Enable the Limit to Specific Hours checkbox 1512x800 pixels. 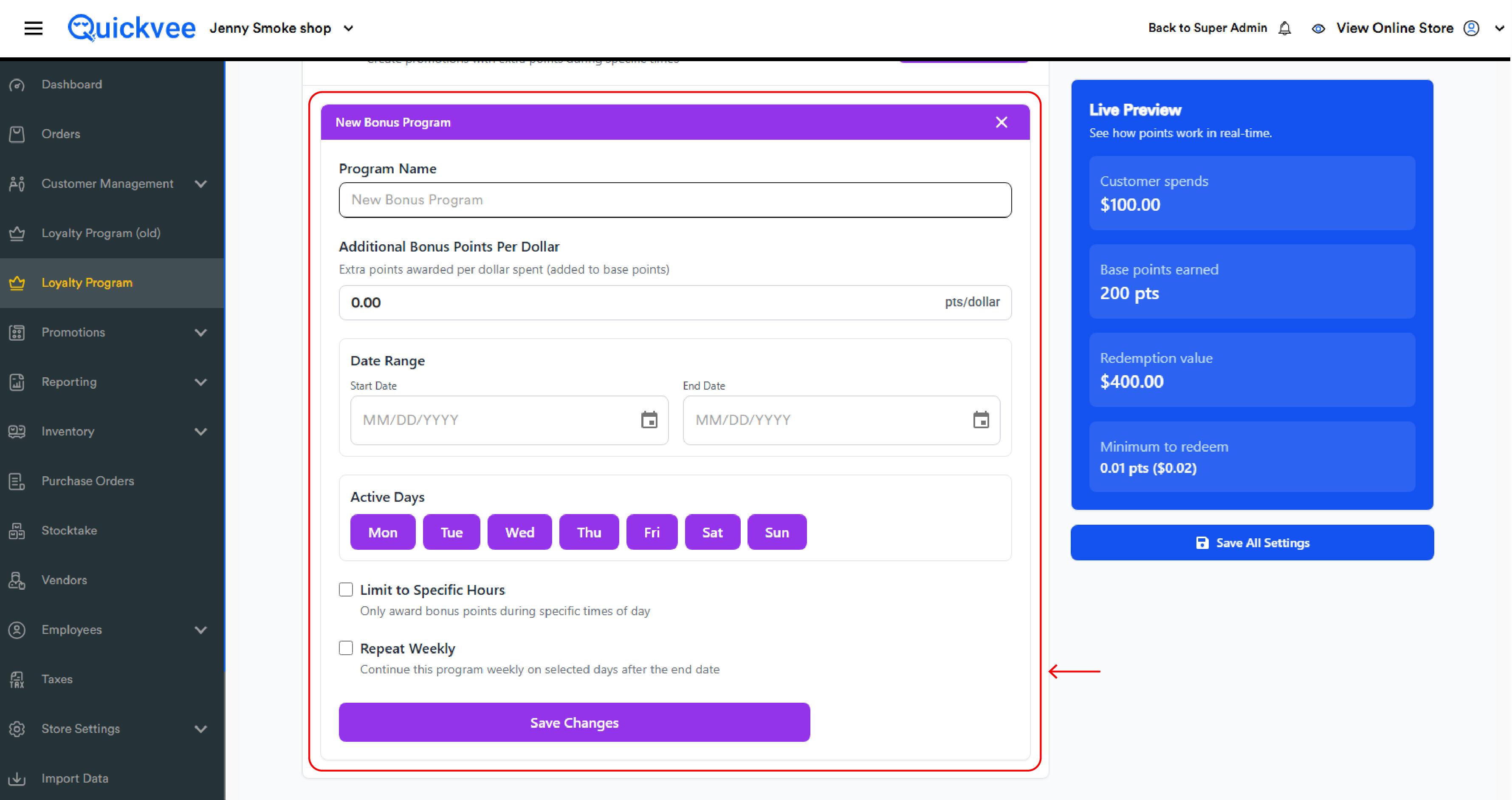coord(346,589)
